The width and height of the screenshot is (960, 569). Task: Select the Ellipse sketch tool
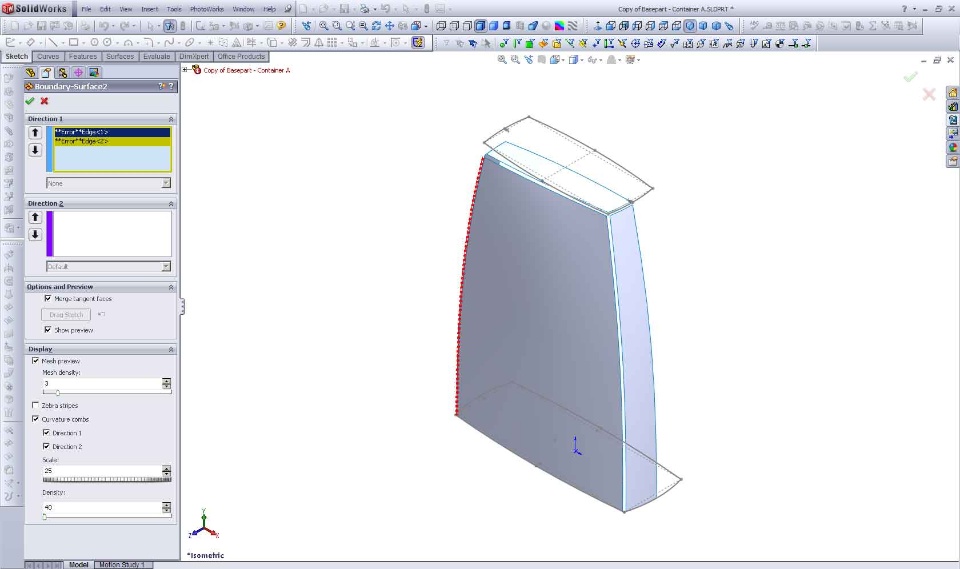point(190,43)
